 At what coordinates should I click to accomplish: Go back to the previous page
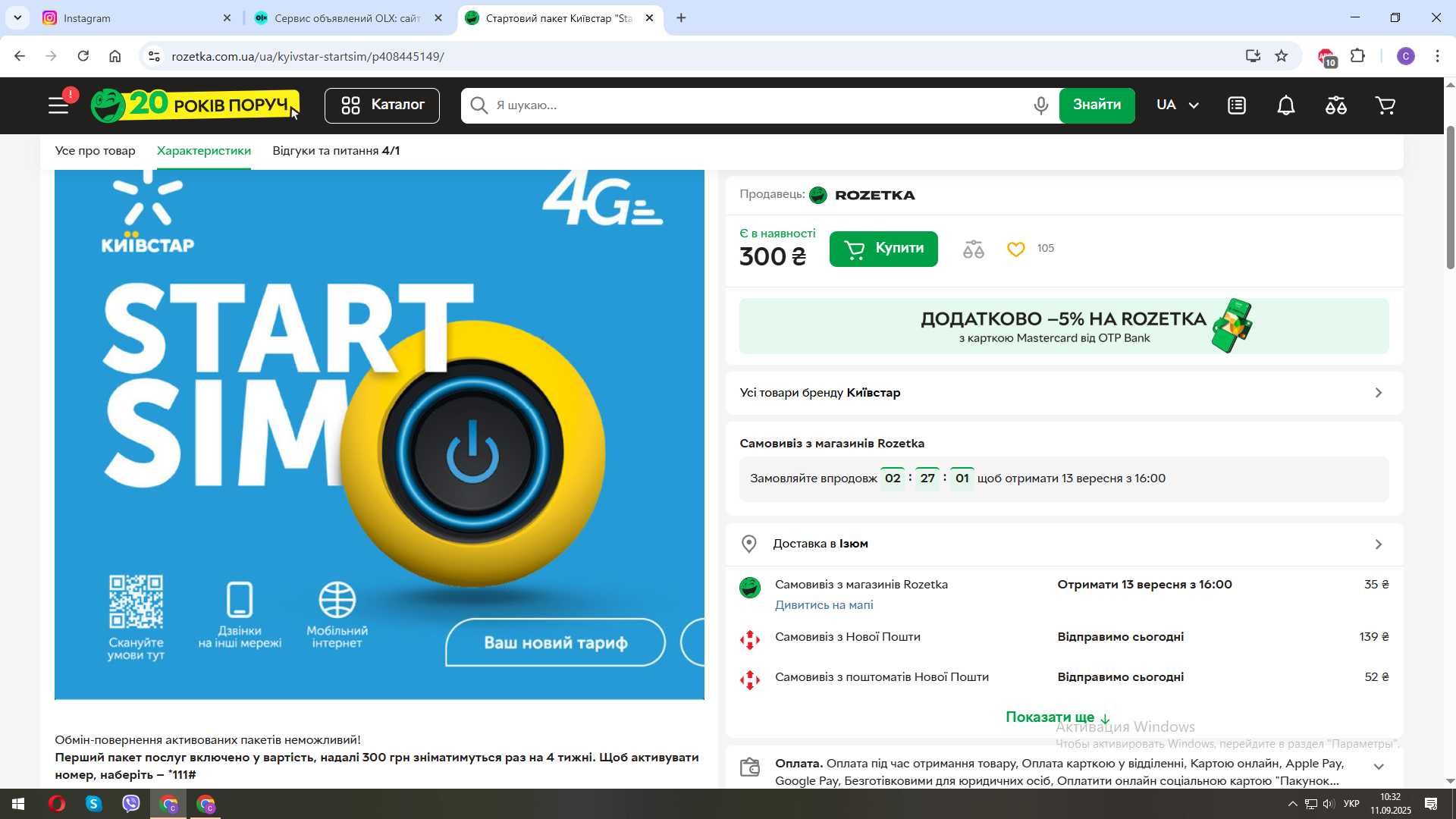(x=20, y=56)
